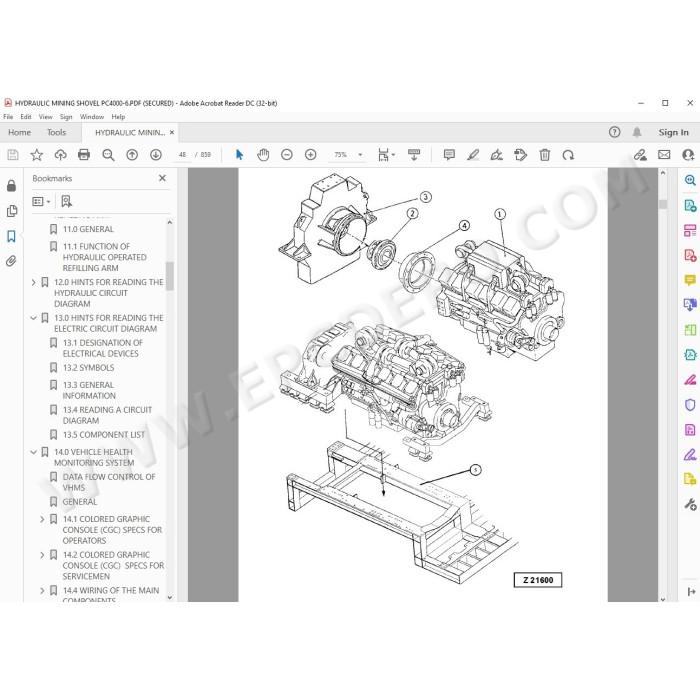This screenshot has width=700, height=700.
Task: Open the security lock panel icon
Action: pyautogui.click(x=12, y=186)
